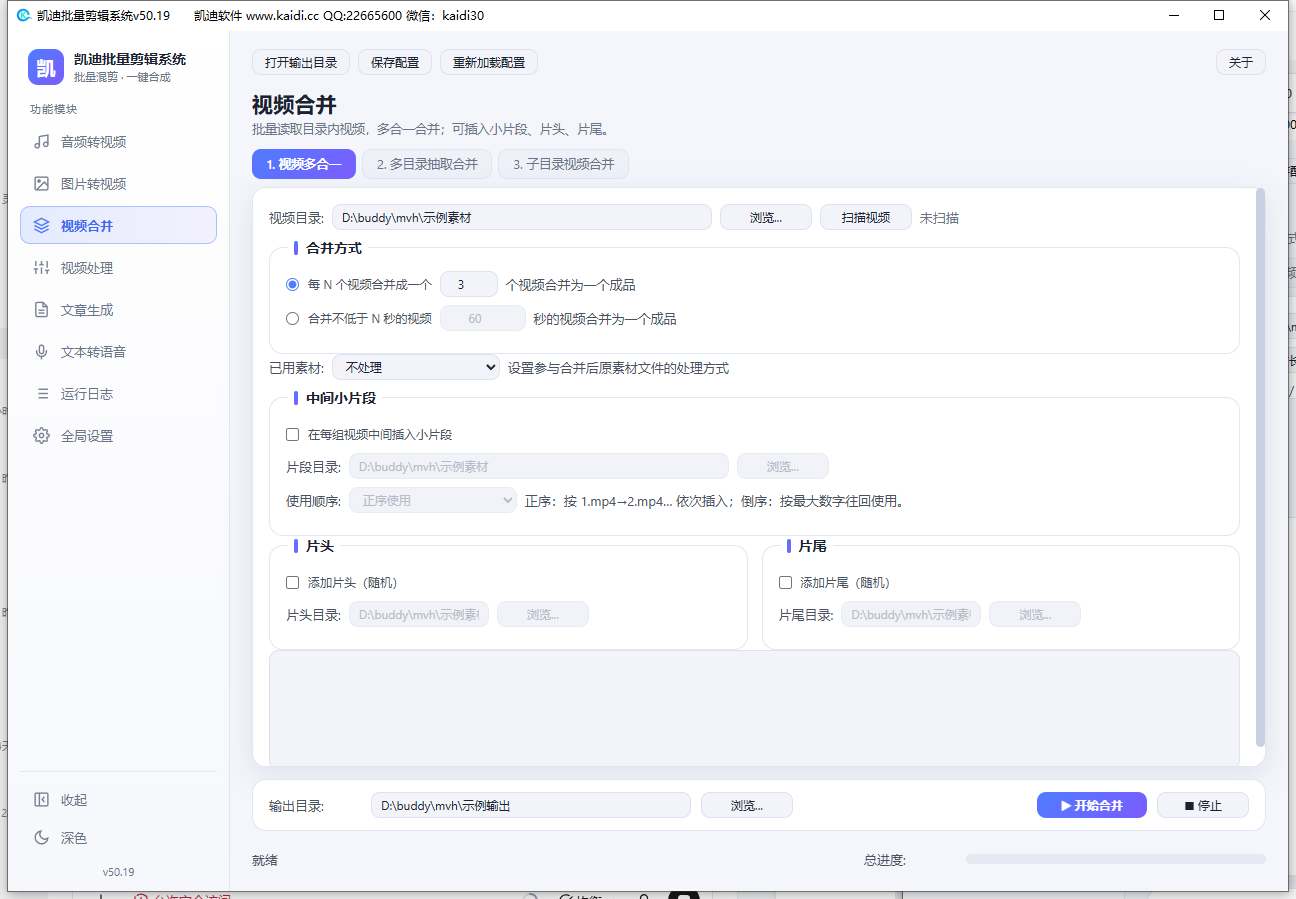Click 保存配置 button
Viewport: 1296px width, 899px height.
395,62
